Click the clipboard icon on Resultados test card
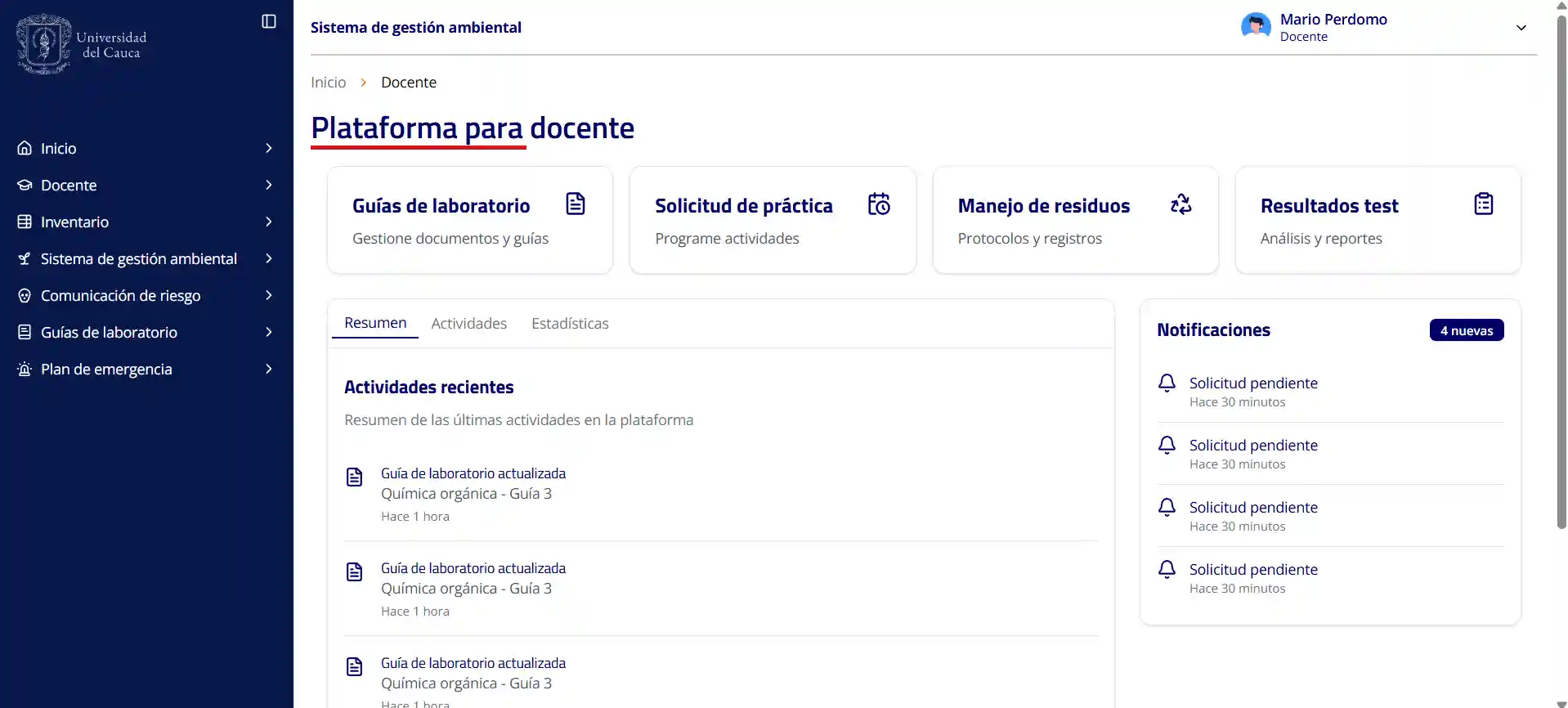1568x708 pixels. tap(1484, 204)
